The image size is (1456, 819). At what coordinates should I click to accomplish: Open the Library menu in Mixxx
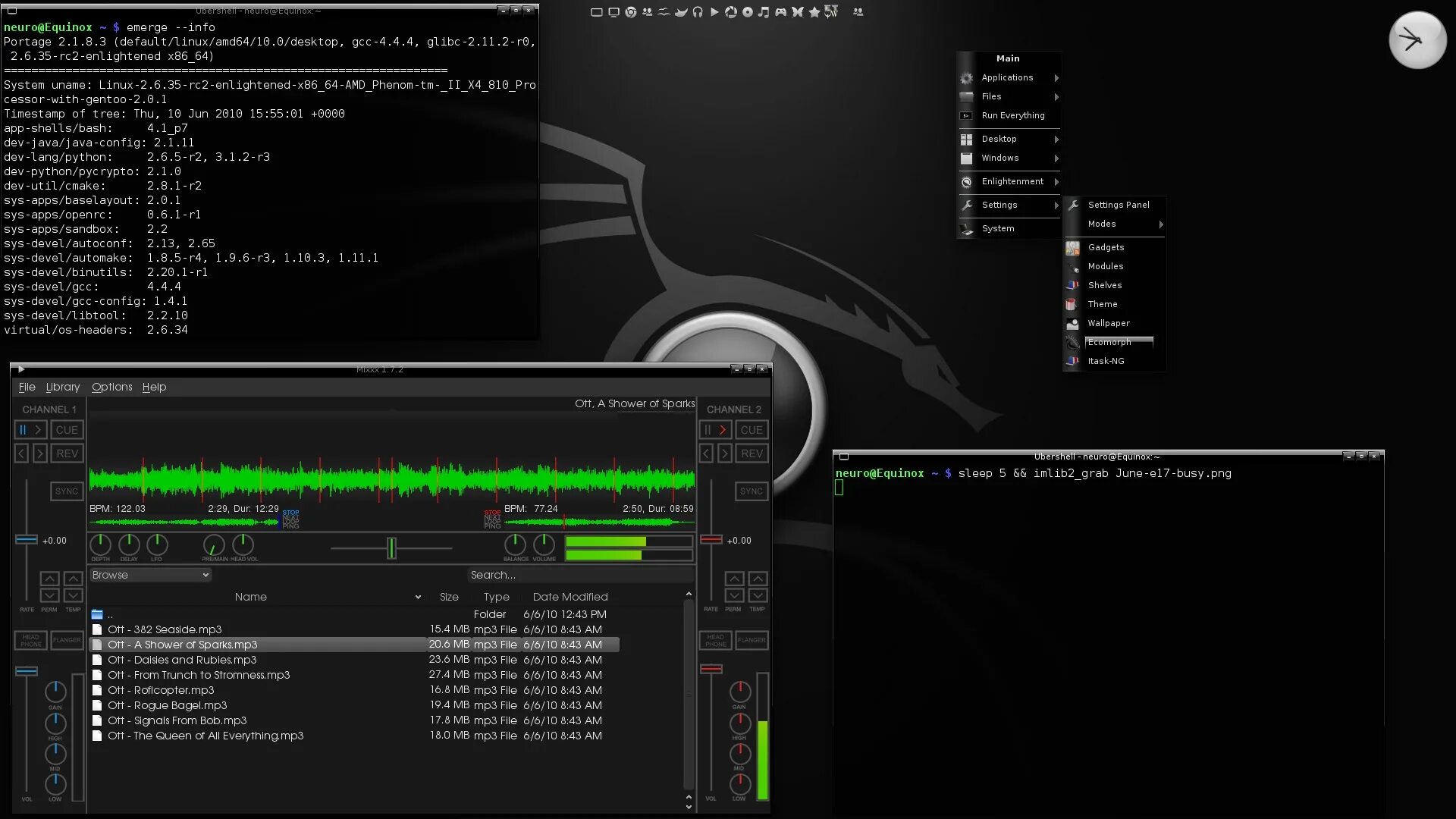pos(62,387)
